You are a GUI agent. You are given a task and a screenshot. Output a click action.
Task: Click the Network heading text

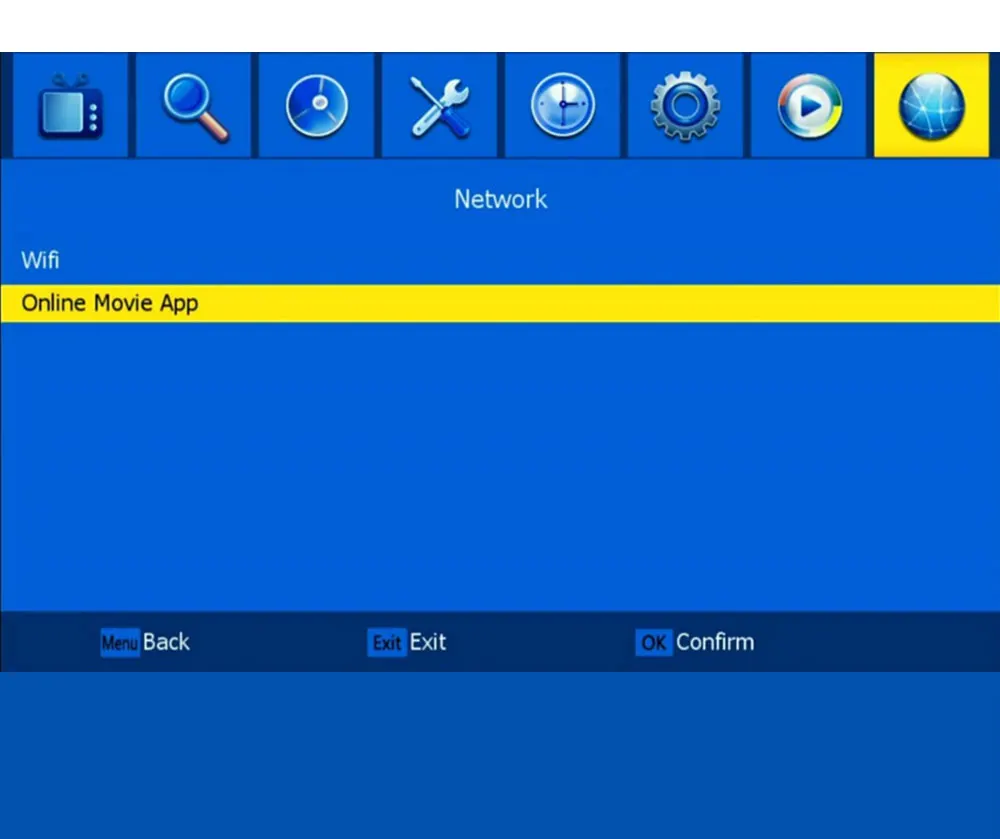tap(501, 199)
